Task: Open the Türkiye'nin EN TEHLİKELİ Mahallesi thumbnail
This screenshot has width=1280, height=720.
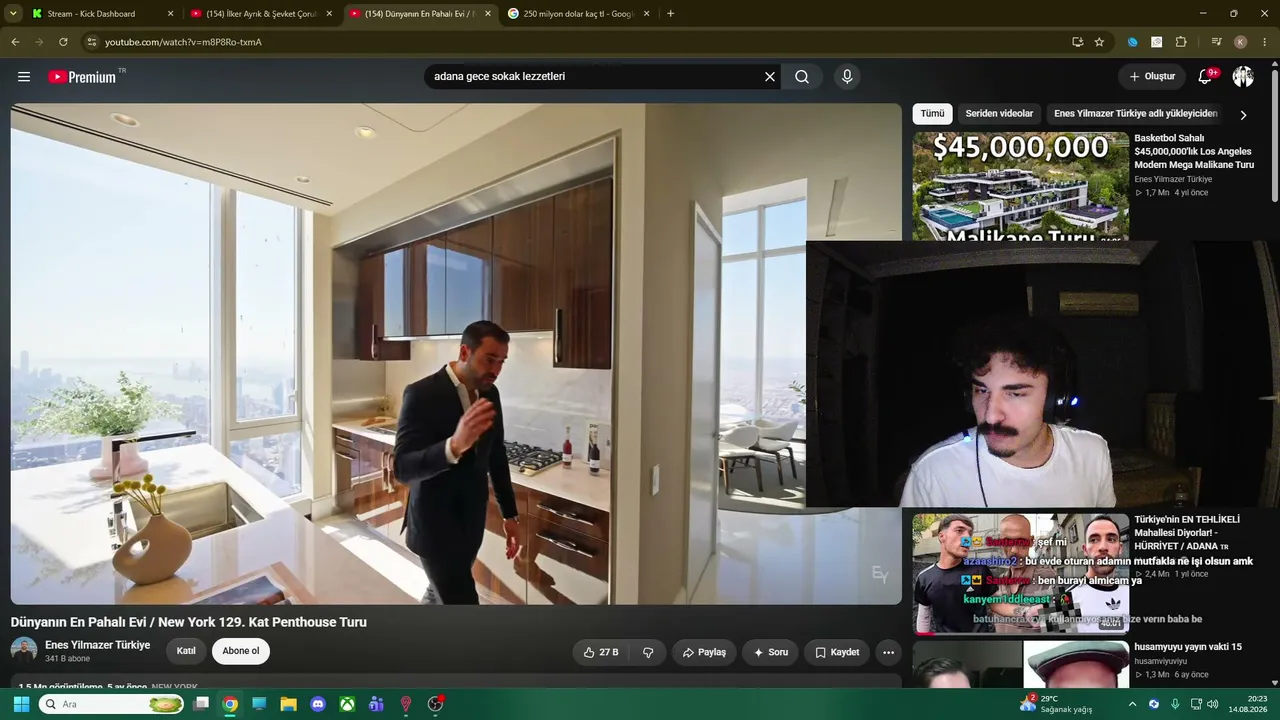Action: pos(1020,575)
